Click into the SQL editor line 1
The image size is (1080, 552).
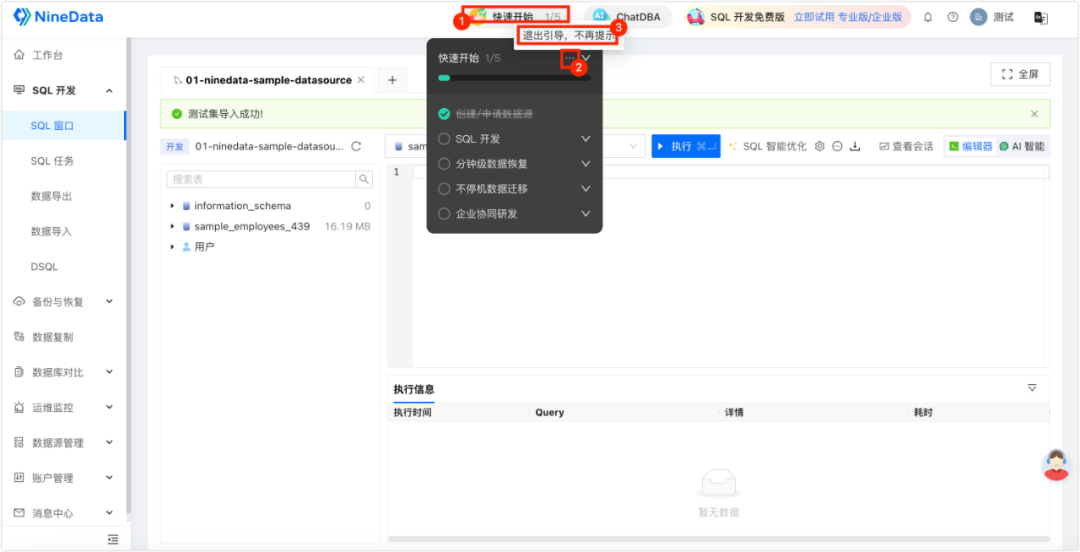731,172
